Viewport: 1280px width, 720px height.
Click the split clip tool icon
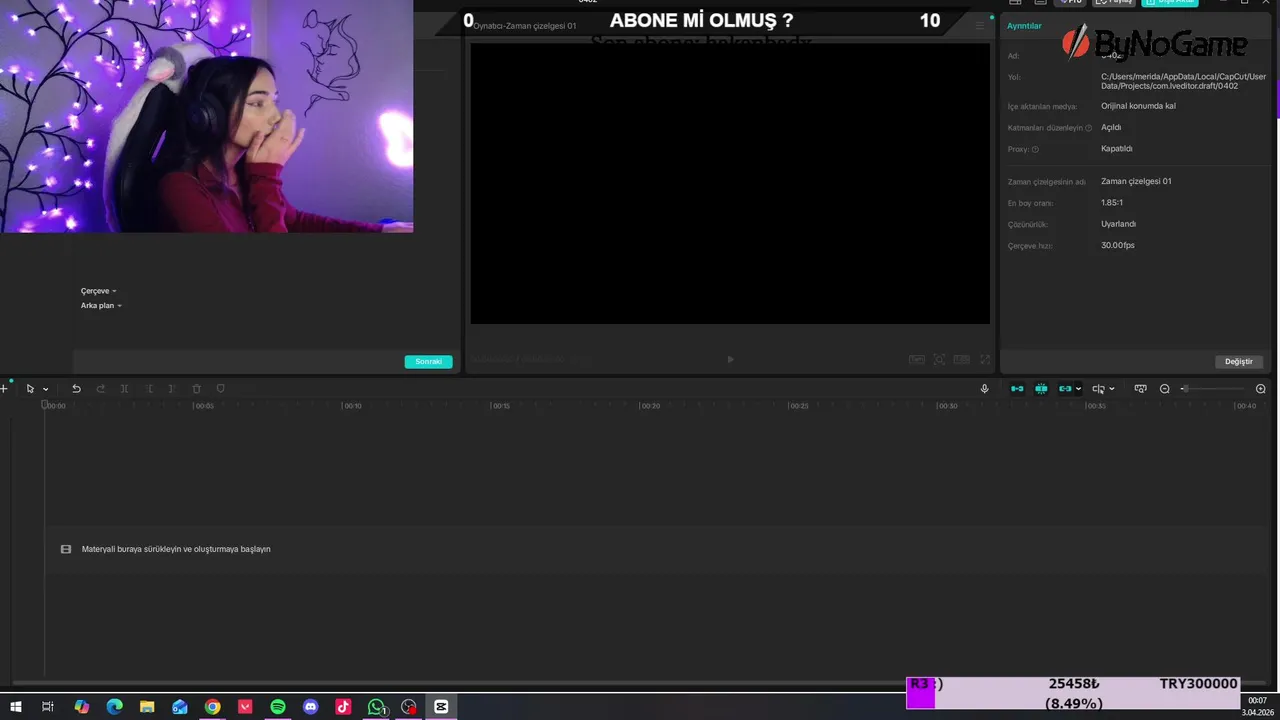124,389
